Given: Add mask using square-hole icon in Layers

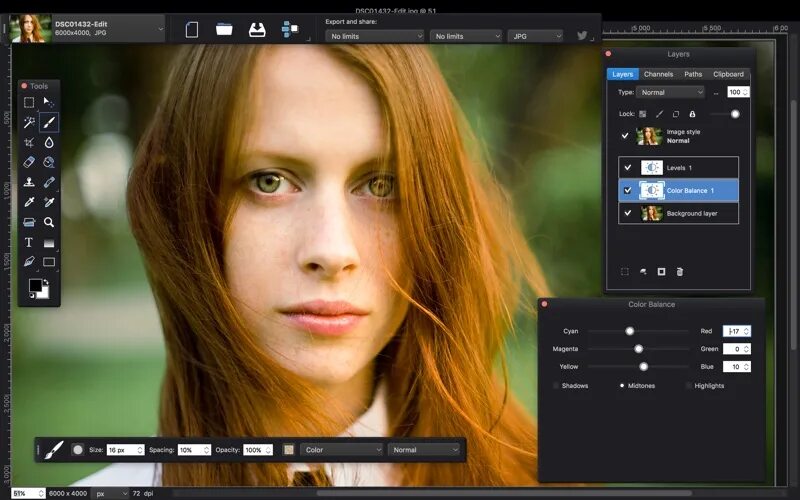Looking at the screenshot, I should [661, 271].
